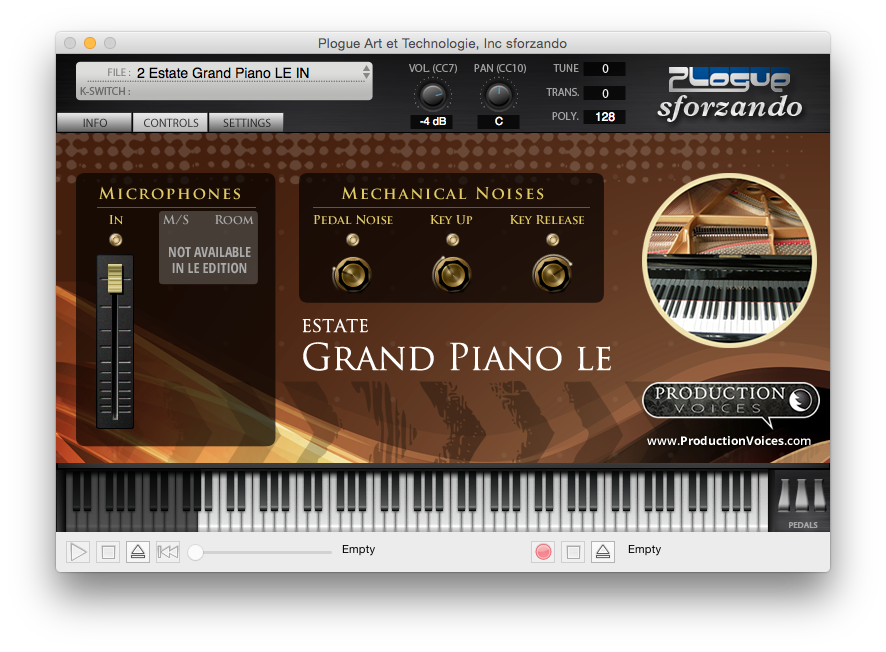Click the MICROPHONES section heading
886x652 pixels.
coord(170,194)
